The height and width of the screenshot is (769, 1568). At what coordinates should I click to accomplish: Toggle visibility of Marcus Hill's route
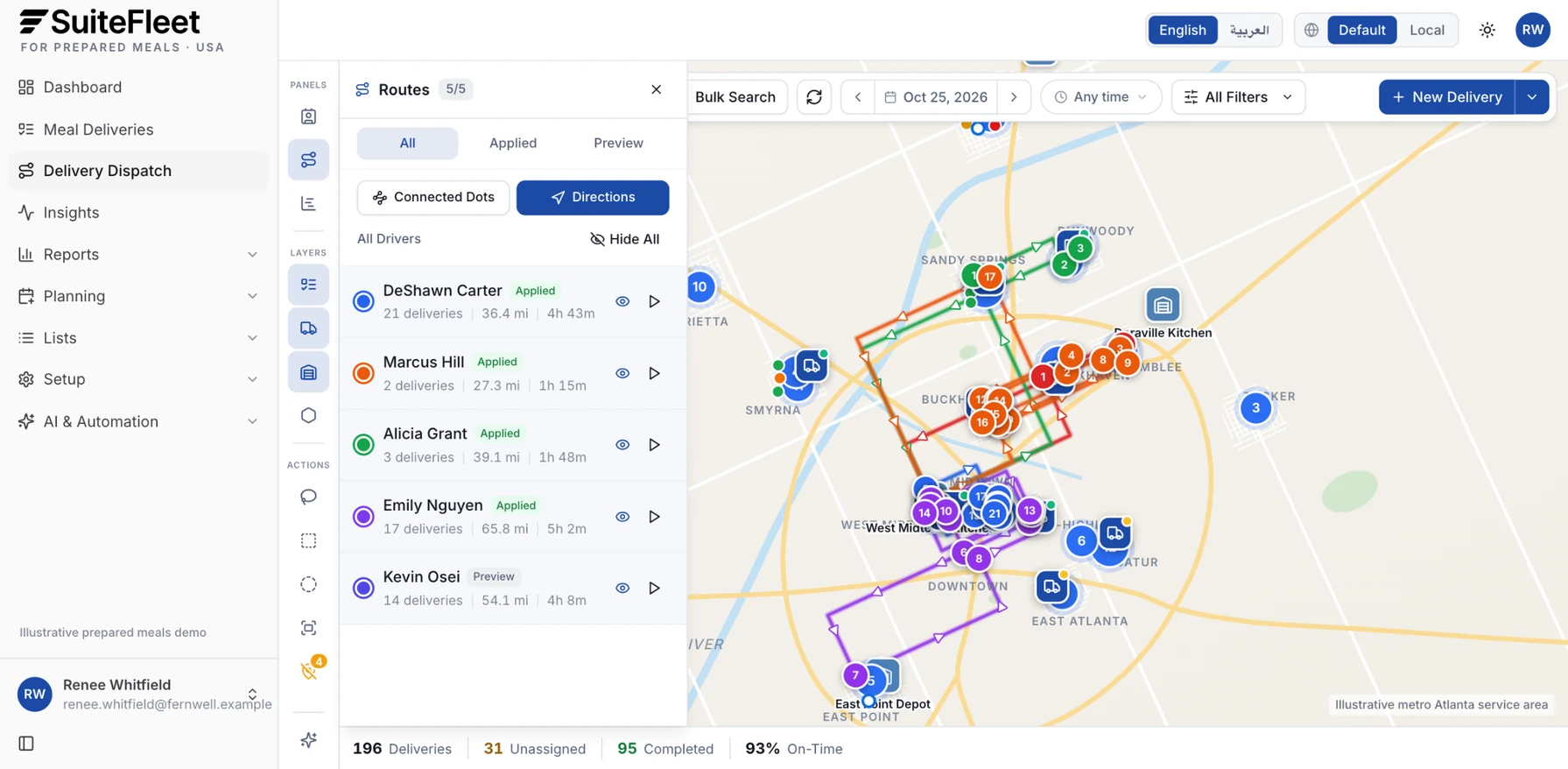coord(622,373)
